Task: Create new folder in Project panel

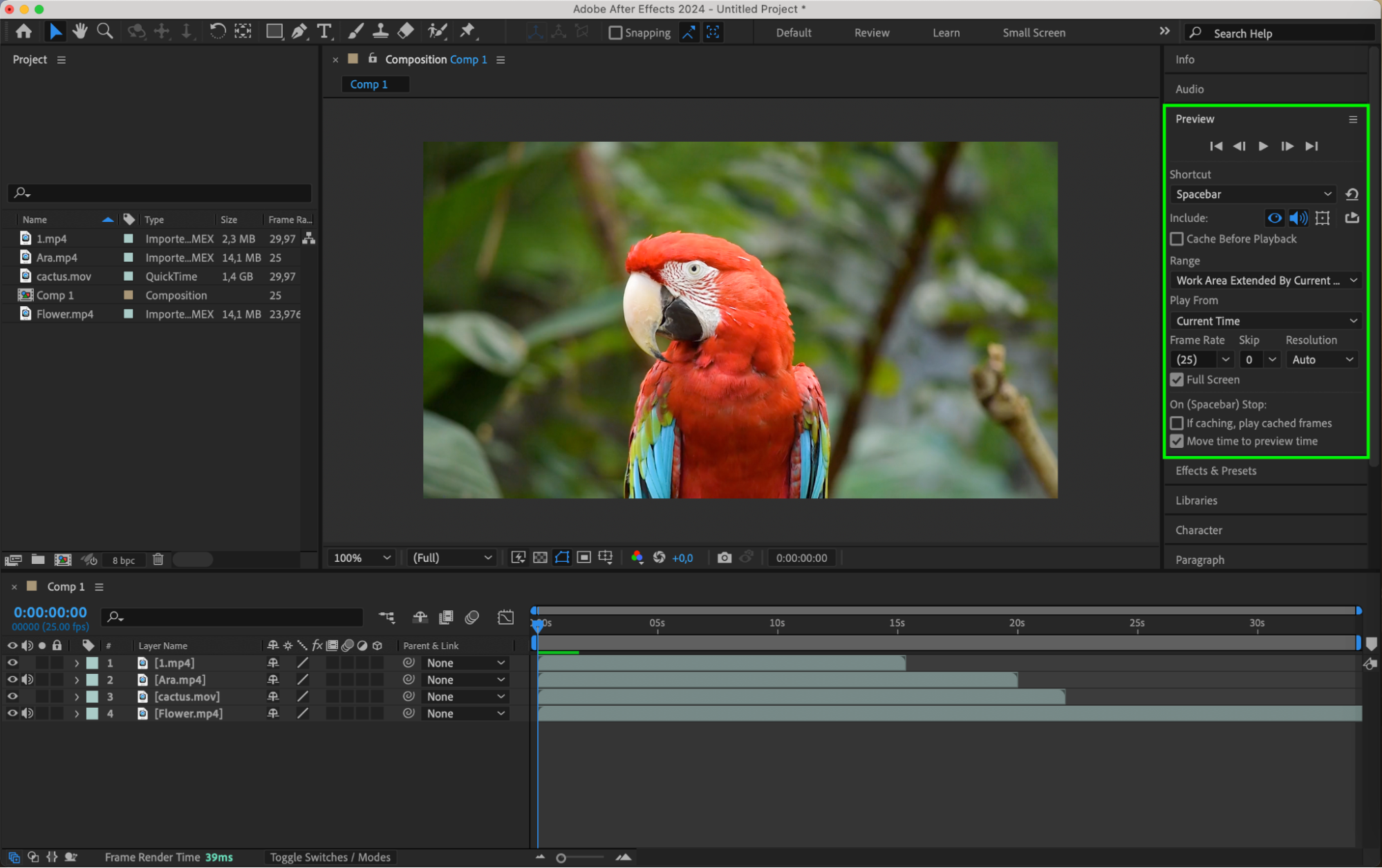Action: click(x=38, y=560)
